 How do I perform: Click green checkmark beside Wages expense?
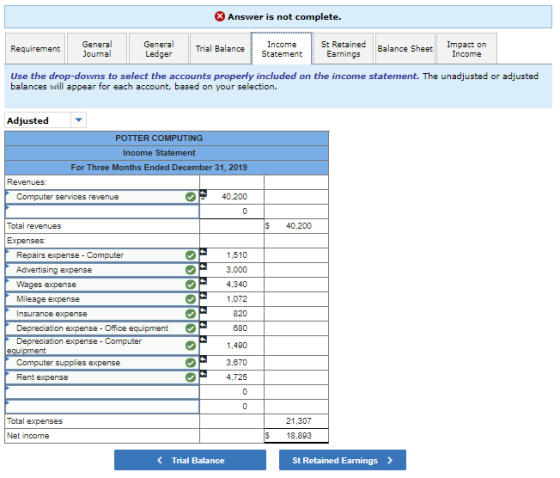[191, 285]
